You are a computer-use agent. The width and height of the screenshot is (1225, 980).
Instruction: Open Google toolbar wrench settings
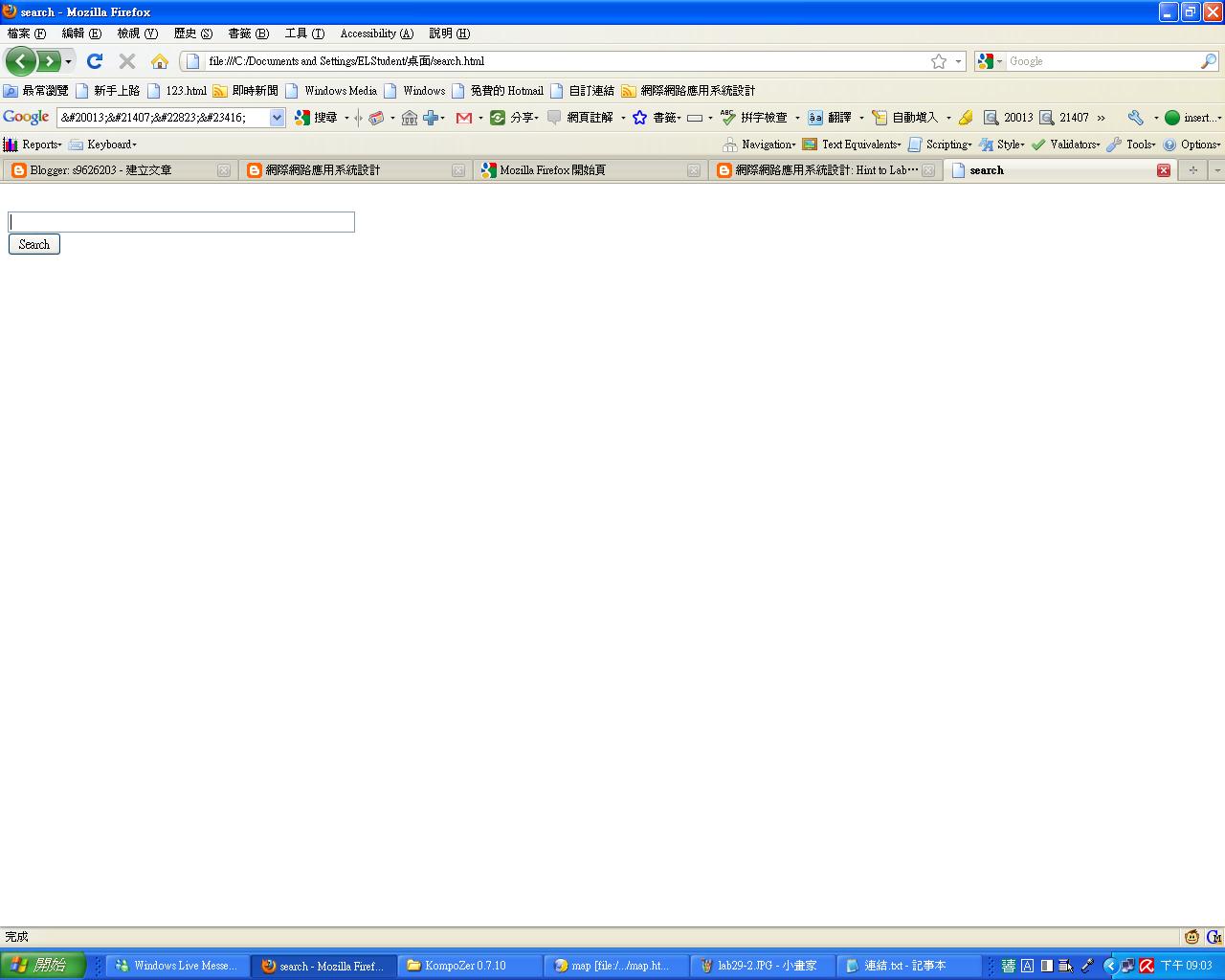(1135, 118)
